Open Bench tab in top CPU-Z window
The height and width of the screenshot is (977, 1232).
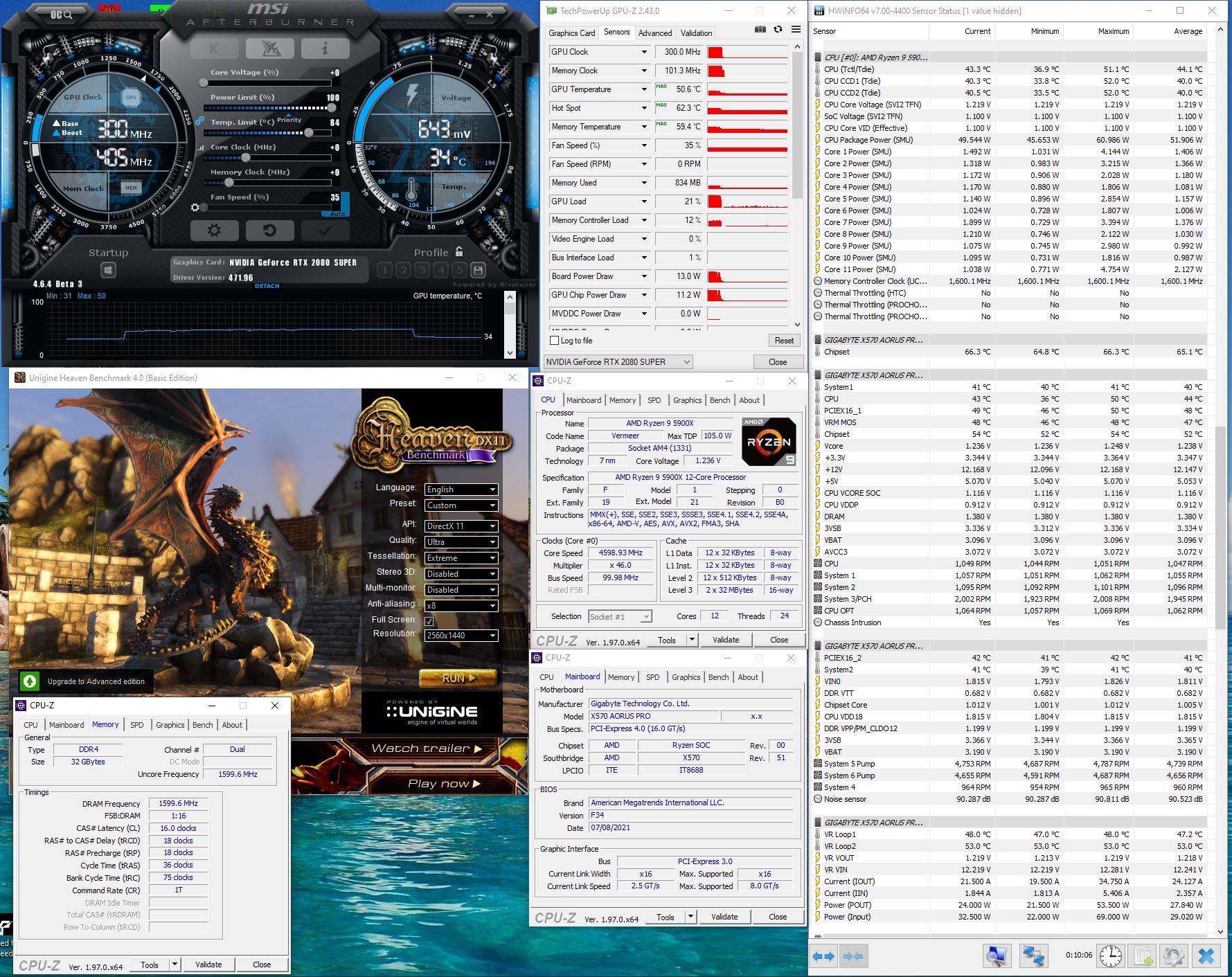click(720, 400)
